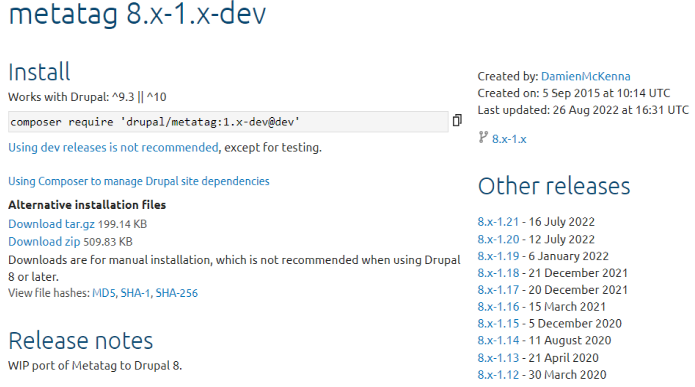Open release 8.x-1.20
The height and width of the screenshot is (387, 695).
498,239
